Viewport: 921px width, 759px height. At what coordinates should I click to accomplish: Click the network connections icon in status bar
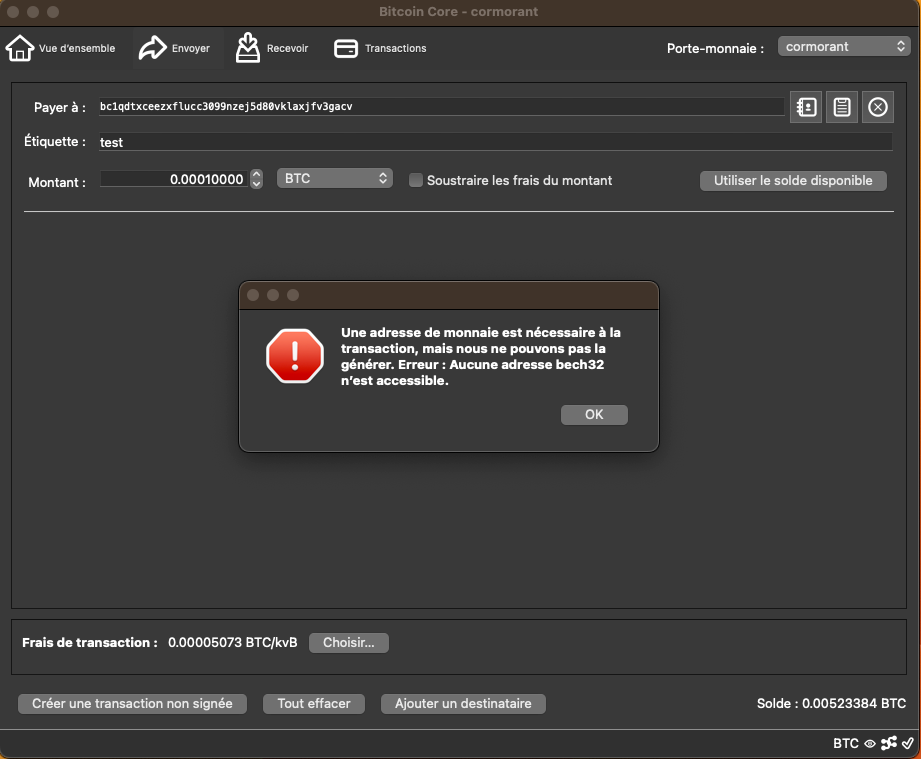coord(888,744)
